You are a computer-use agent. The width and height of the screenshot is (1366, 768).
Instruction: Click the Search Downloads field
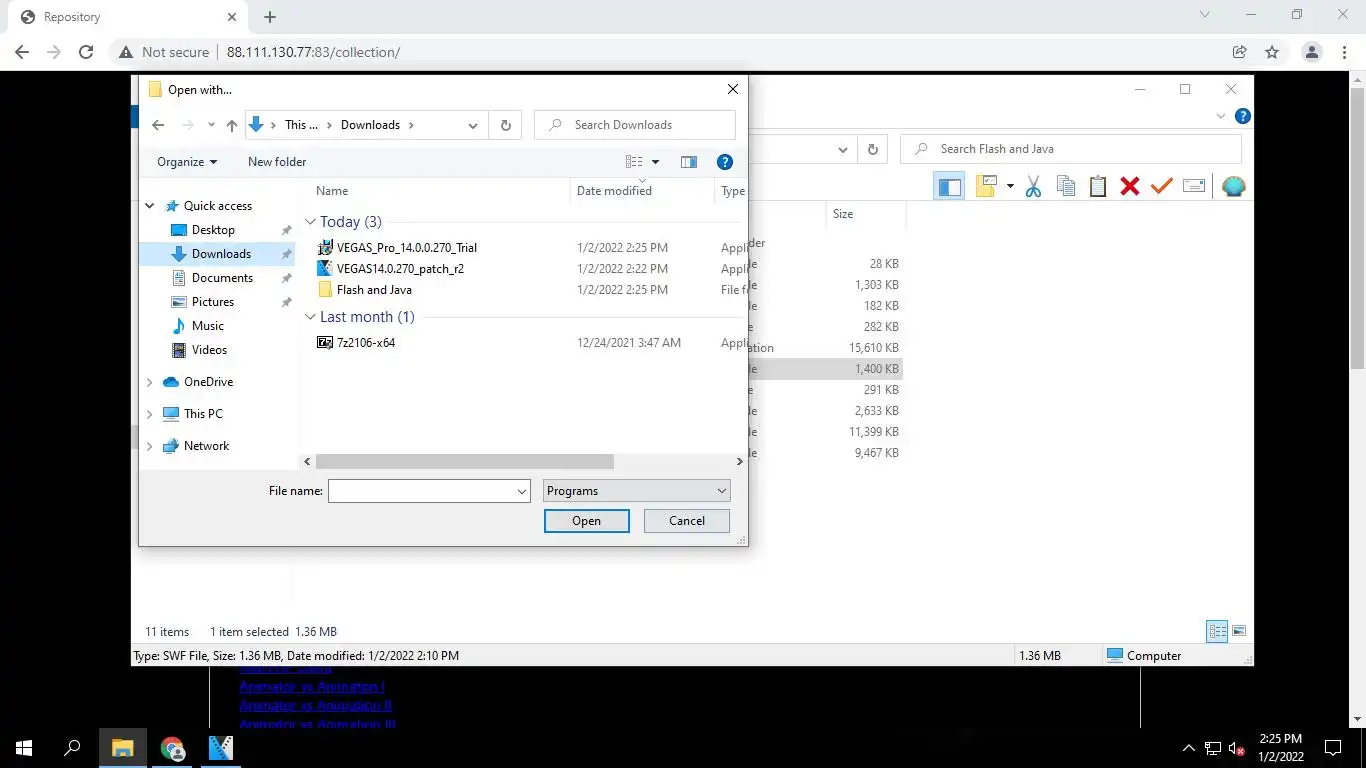tap(635, 125)
